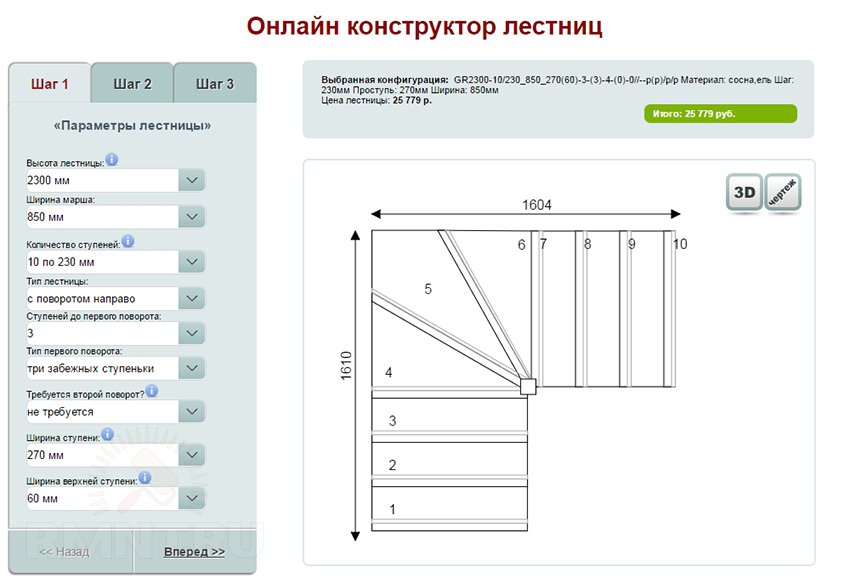Click the Вперед >> link
The height and width of the screenshot is (584, 850).
[x=194, y=551]
